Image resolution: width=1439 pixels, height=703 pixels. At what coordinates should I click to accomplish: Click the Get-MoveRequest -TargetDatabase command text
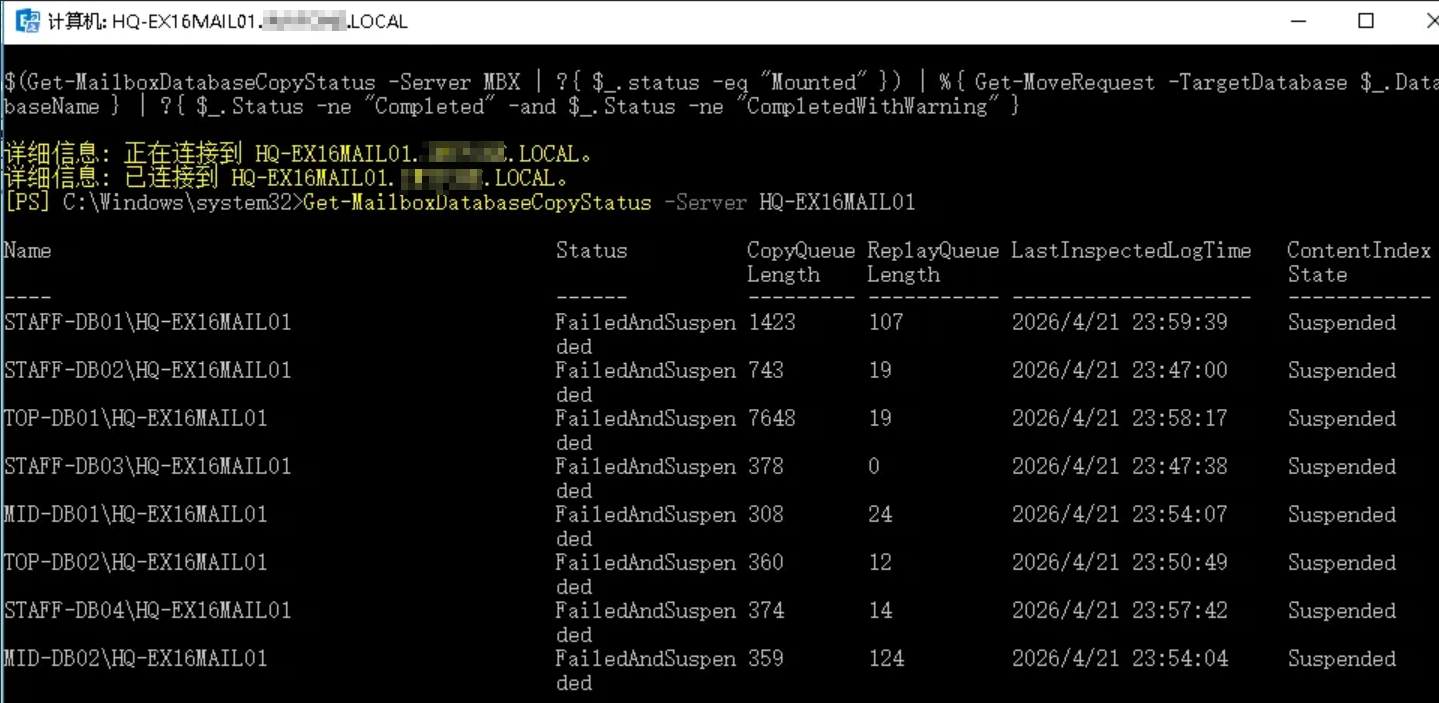pyautogui.click(x=1161, y=83)
